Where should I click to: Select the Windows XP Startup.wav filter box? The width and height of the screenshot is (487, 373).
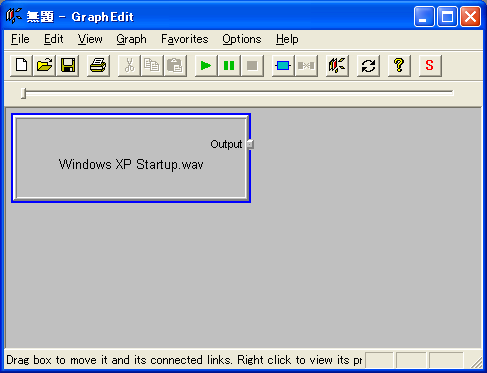pos(131,158)
